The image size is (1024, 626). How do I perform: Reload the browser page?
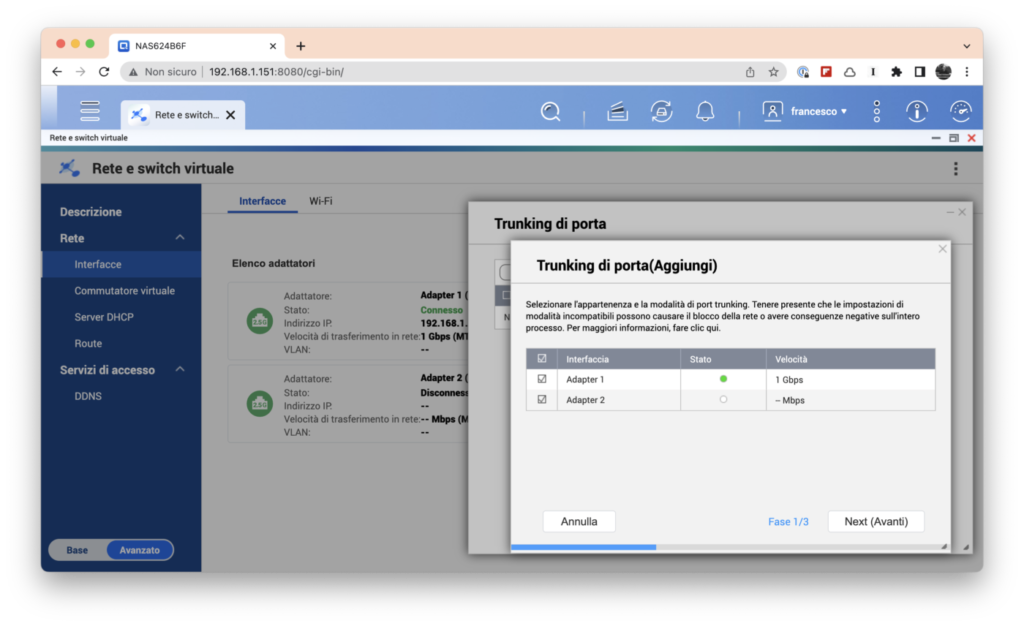coord(104,72)
